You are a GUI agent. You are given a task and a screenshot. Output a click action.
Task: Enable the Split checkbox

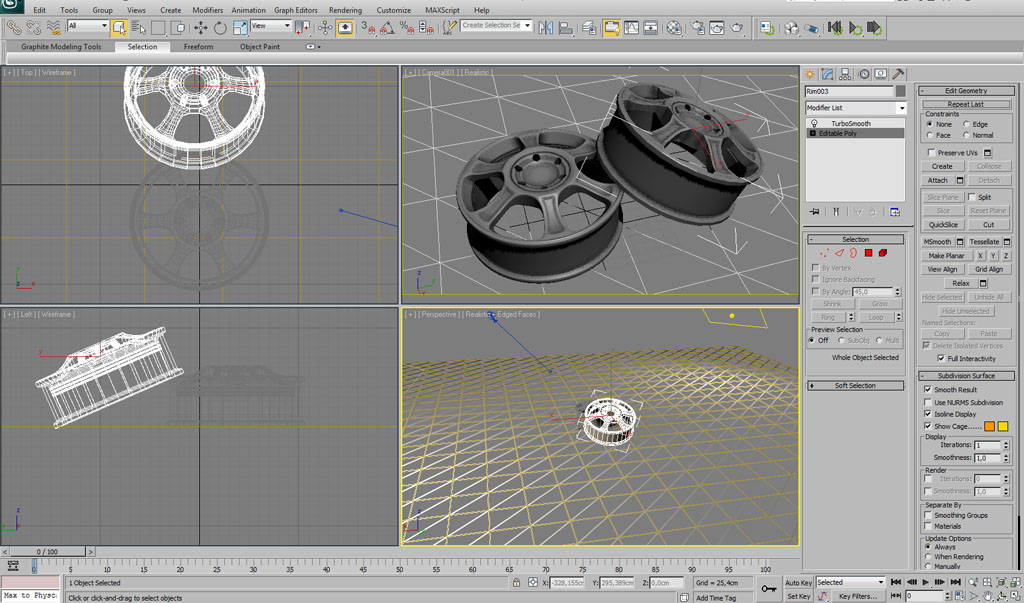(972, 197)
